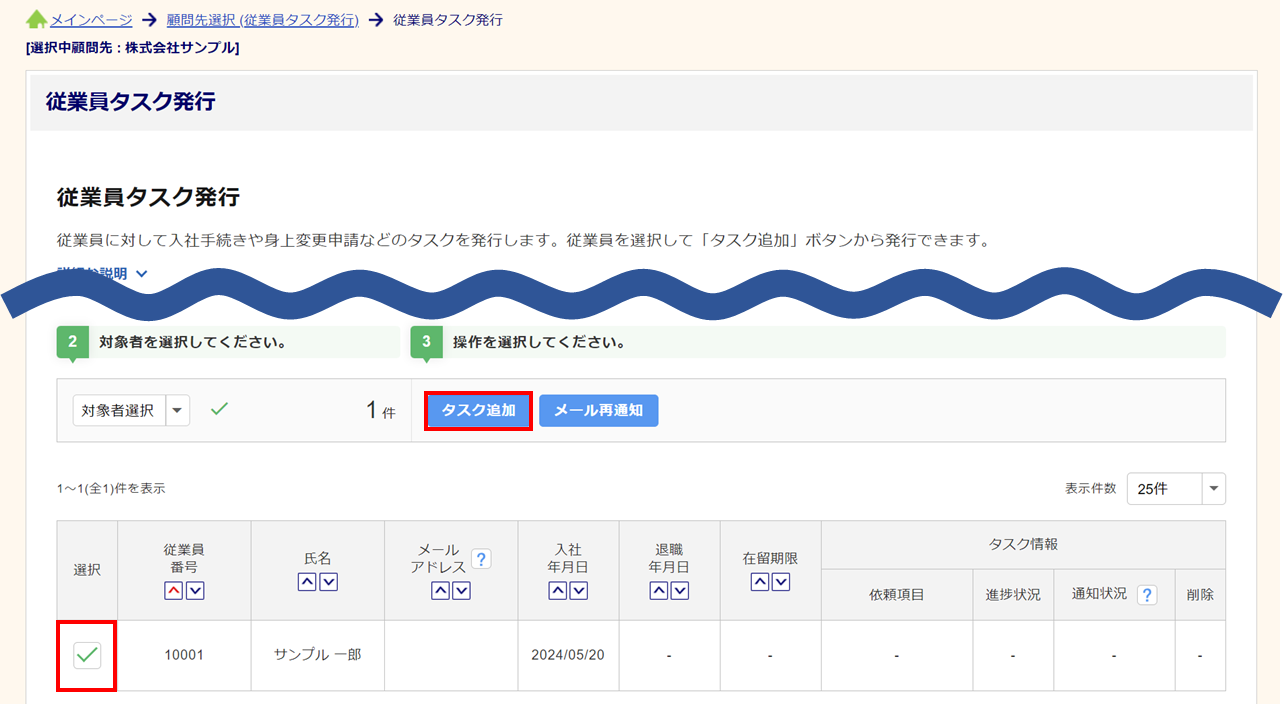
Task: Click the メール再通知 button
Action: (x=598, y=410)
